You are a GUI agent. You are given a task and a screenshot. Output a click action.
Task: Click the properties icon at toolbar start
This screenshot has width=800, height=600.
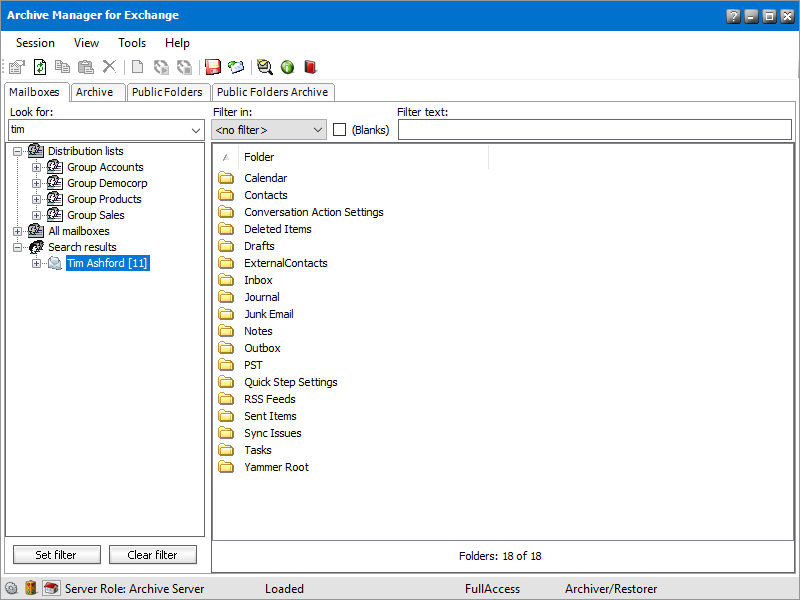coord(16,67)
